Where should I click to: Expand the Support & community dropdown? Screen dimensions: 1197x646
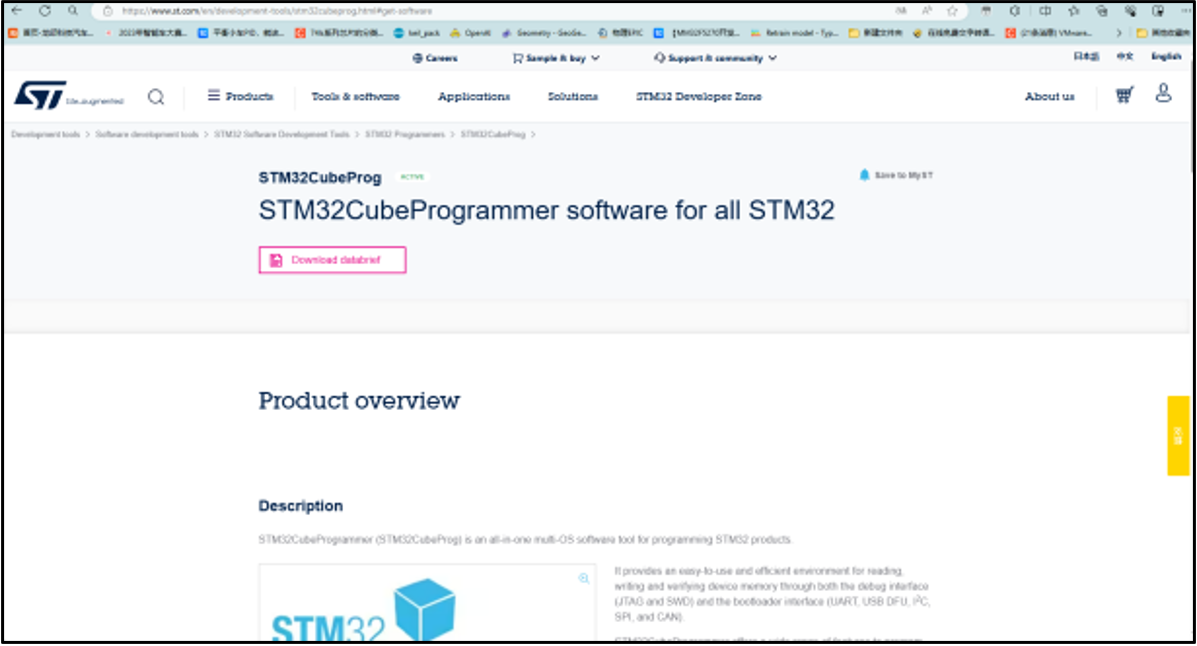point(722,58)
